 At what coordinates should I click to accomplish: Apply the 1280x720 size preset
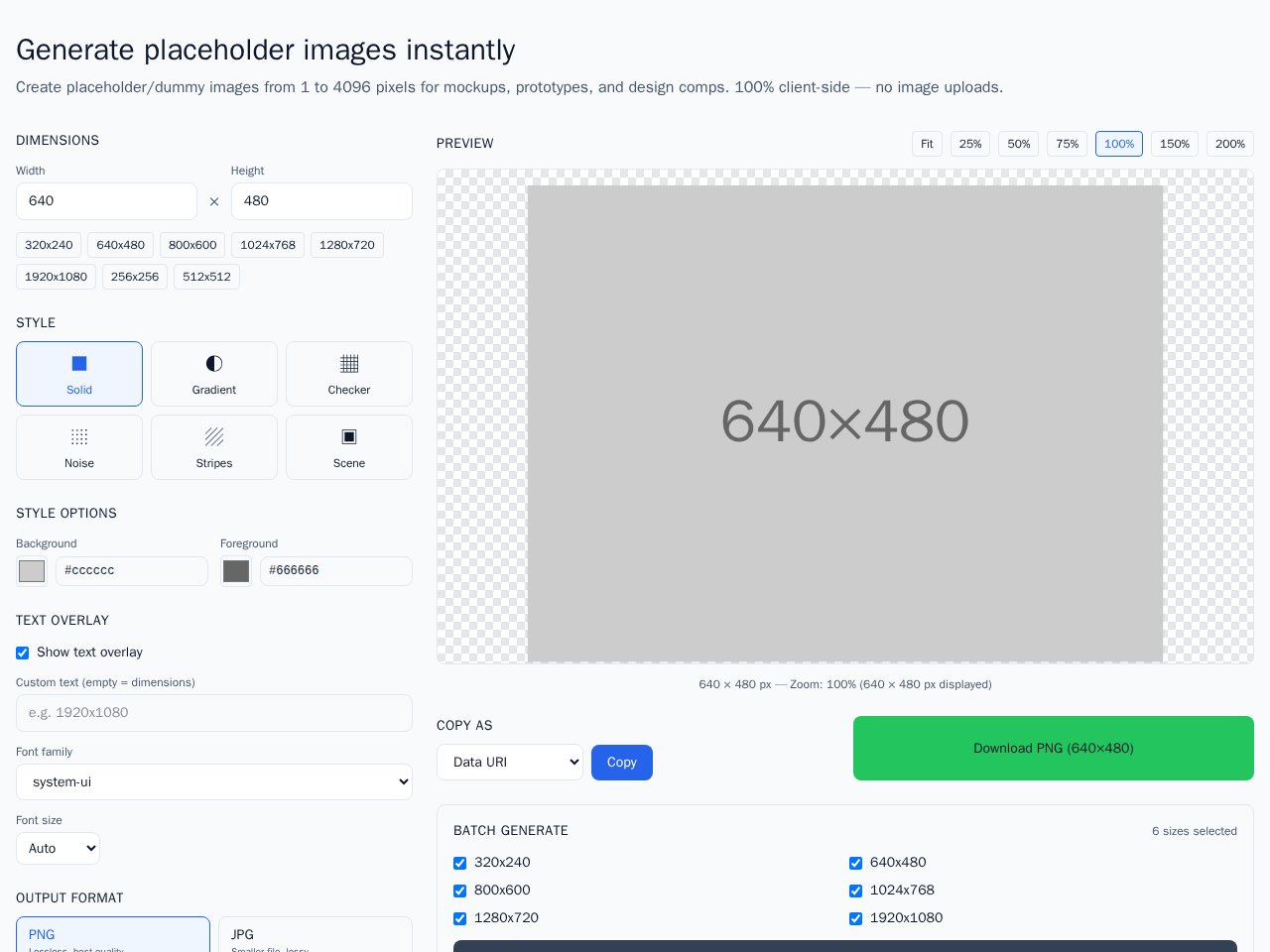tap(347, 245)
